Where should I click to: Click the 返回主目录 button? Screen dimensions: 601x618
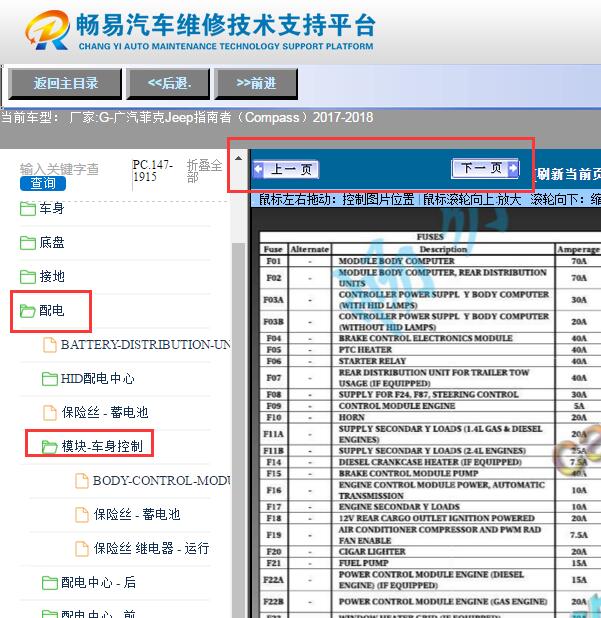(65, 84)
